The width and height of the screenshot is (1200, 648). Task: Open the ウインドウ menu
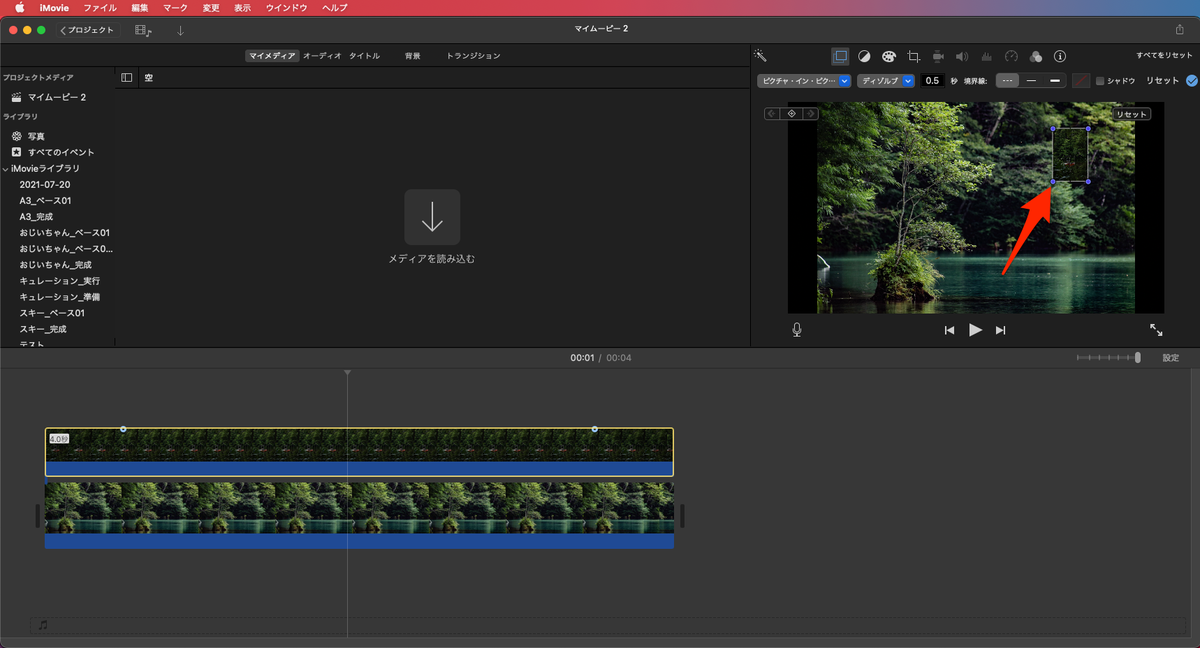click(287, 7)
